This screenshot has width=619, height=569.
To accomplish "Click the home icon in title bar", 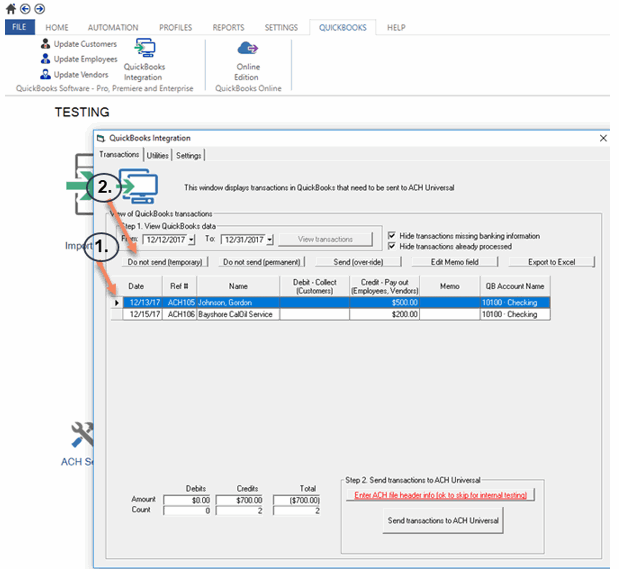I will (11, 9).
